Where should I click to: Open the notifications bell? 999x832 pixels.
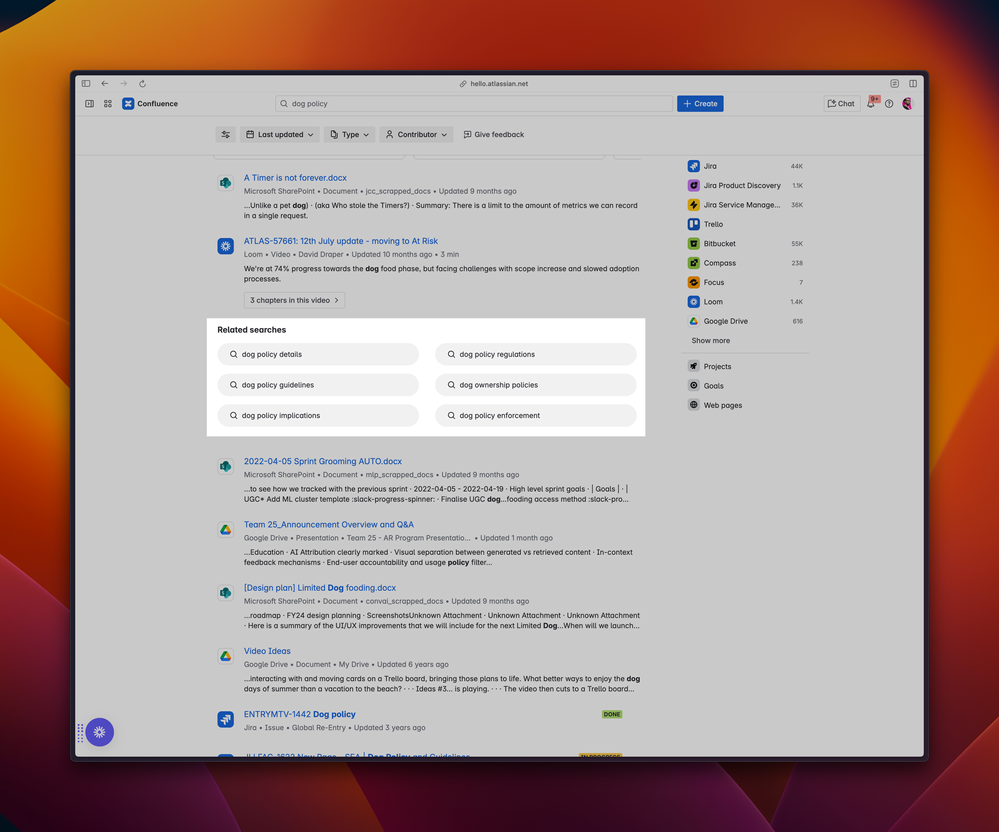click(x=871, y=103)
